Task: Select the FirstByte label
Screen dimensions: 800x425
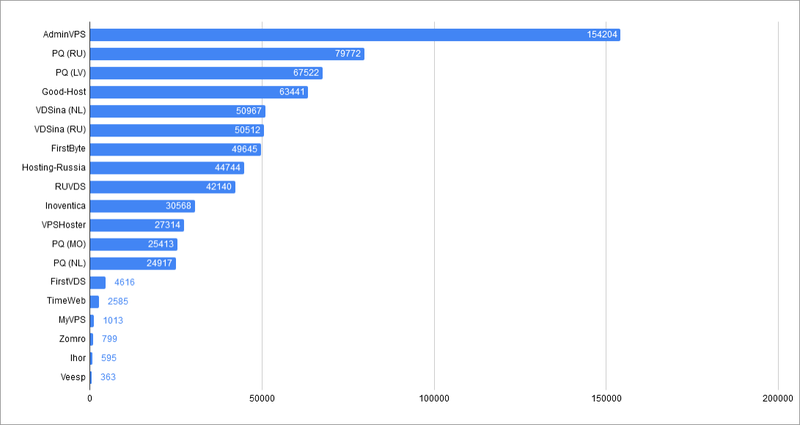Action: click(68, 149)
